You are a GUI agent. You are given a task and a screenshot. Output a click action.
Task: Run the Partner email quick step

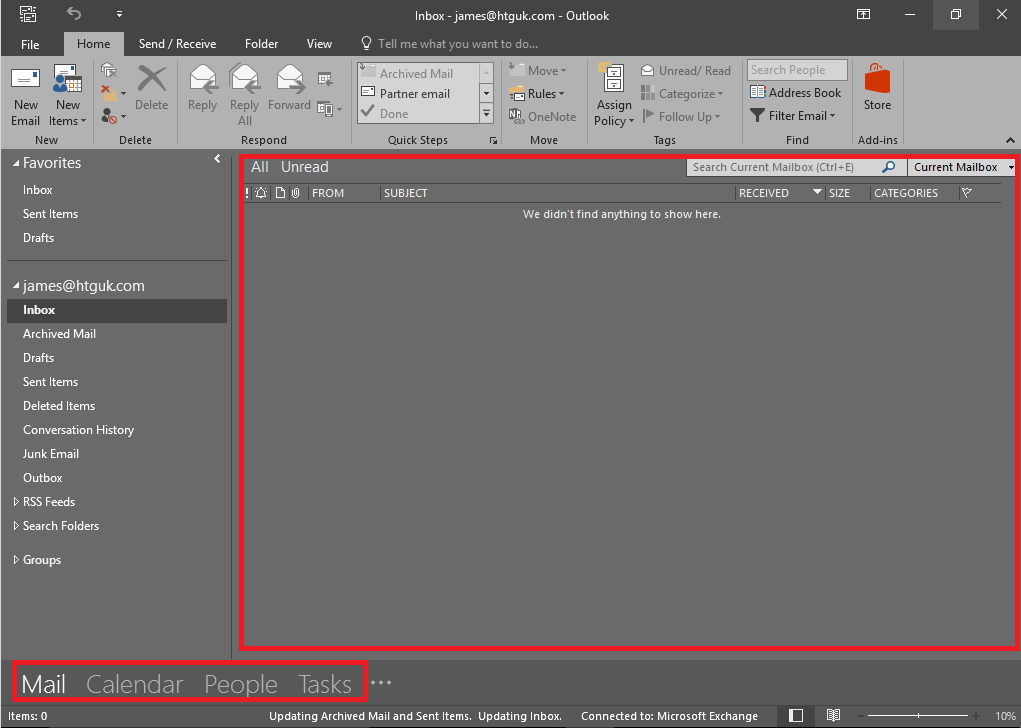click(419, 94)
